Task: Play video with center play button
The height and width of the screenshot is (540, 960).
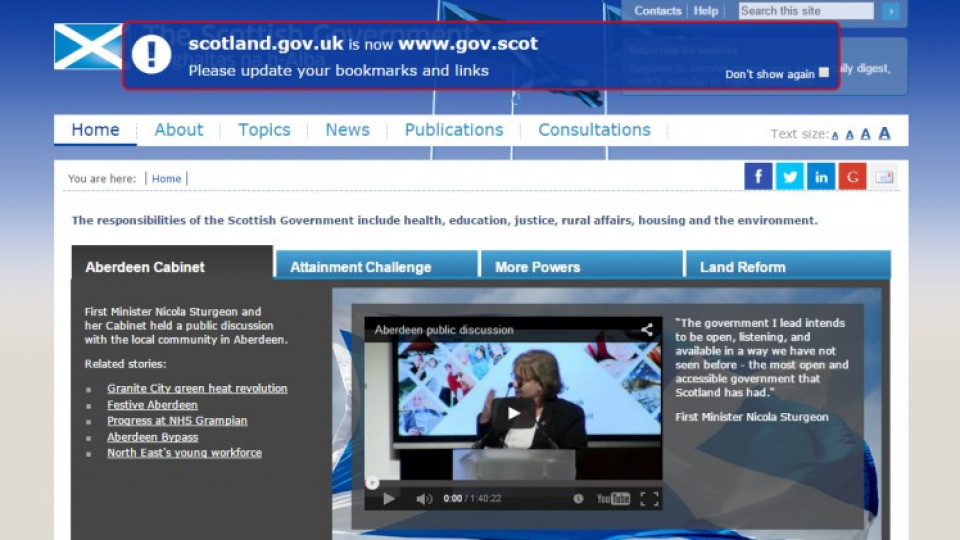Action: (513, 413)
